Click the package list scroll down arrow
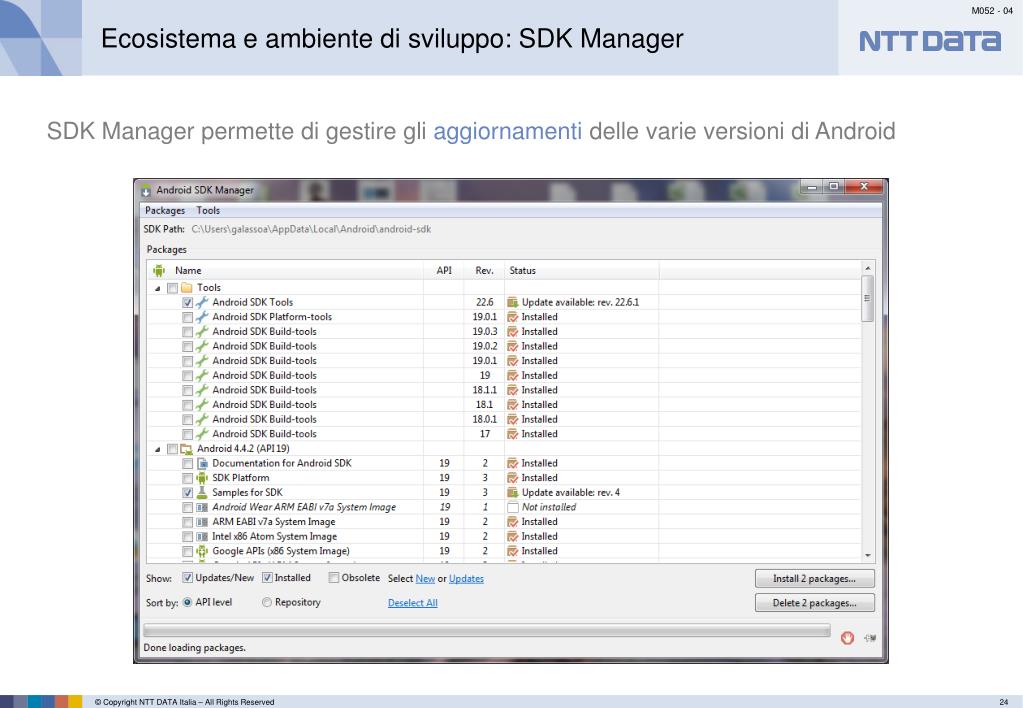1023x708 pixels. [x=868, y=555]
